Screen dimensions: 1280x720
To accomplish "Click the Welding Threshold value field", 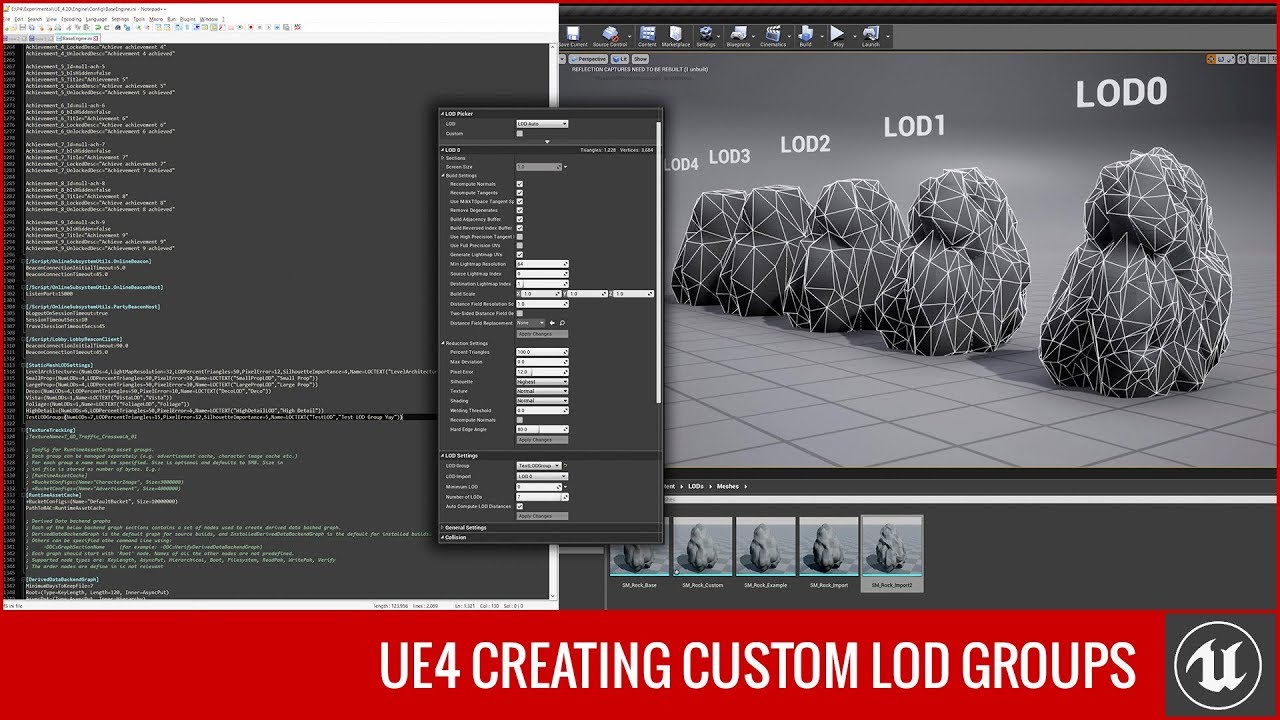I will [x=542, y=410].
